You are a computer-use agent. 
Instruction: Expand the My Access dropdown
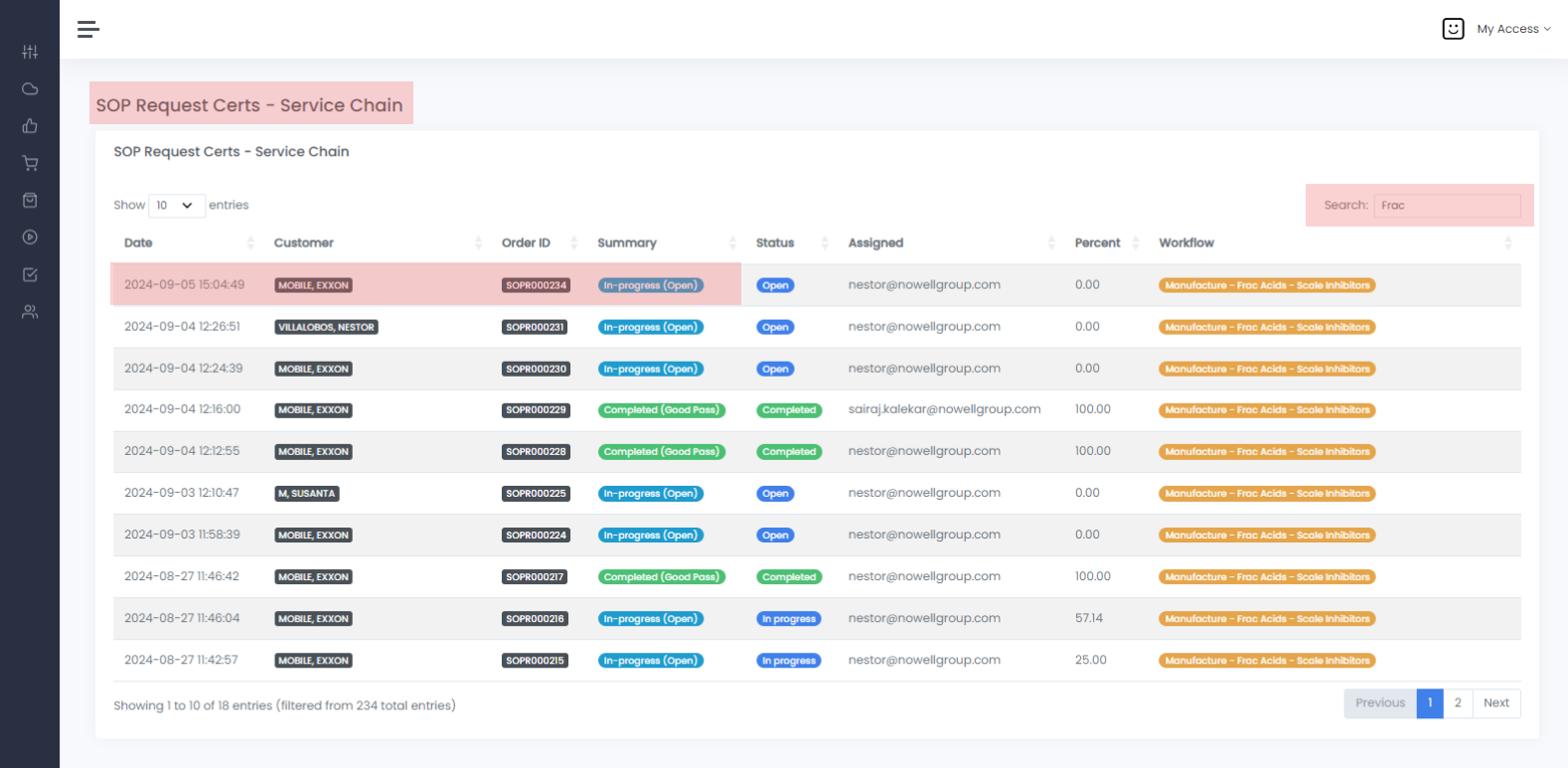point(1511,29)
